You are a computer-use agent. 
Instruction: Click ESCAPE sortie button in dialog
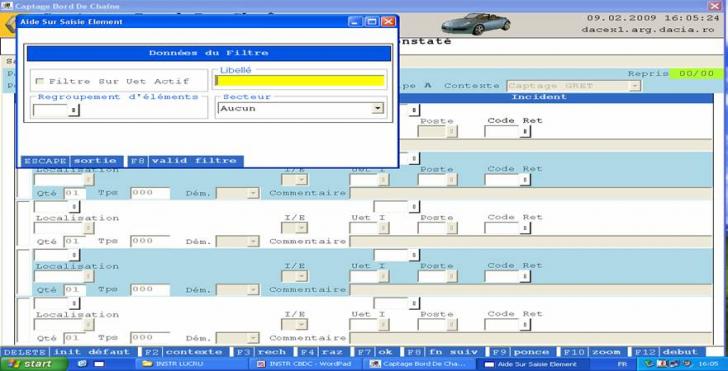click(x=72, y=161)
